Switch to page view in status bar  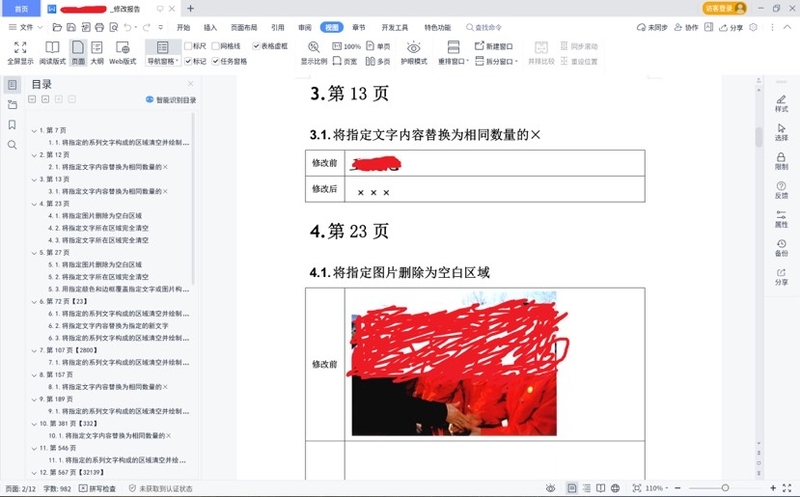pos(572,488)
